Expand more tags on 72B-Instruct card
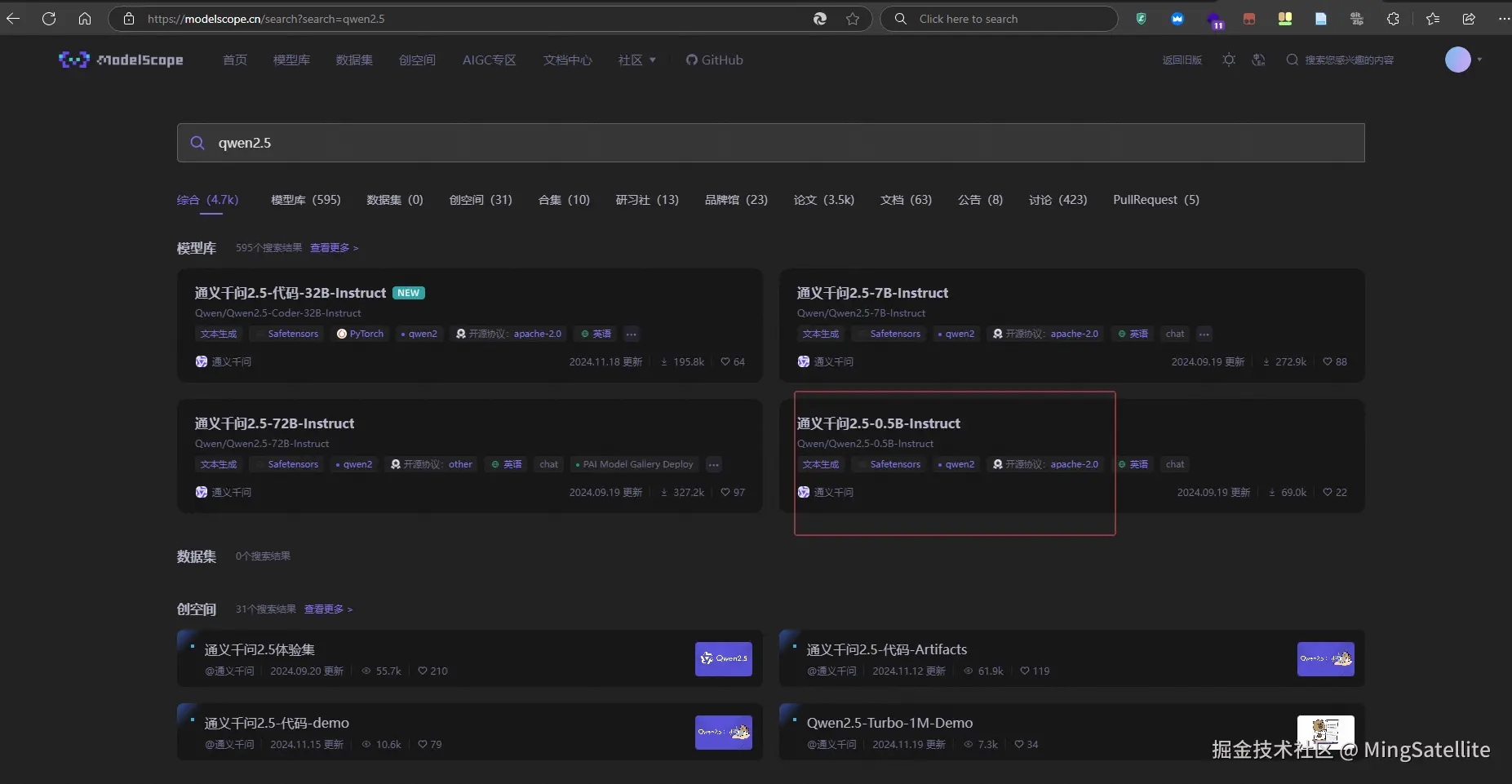 point(714,464)
